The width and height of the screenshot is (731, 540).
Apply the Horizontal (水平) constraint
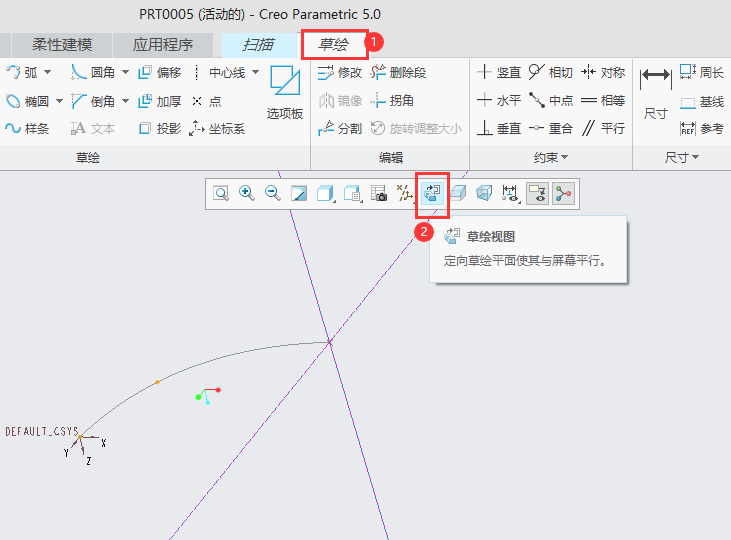[499, 100]
